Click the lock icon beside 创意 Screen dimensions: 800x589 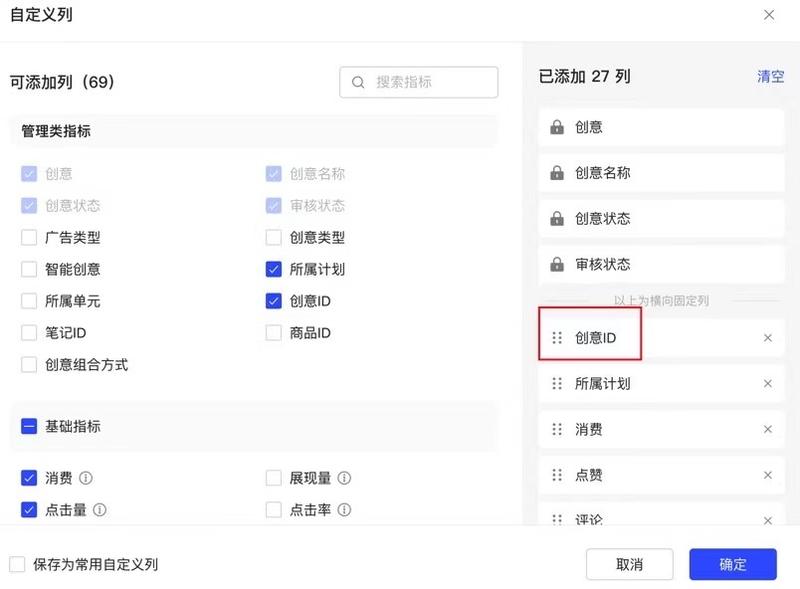[x=557, y=126]
